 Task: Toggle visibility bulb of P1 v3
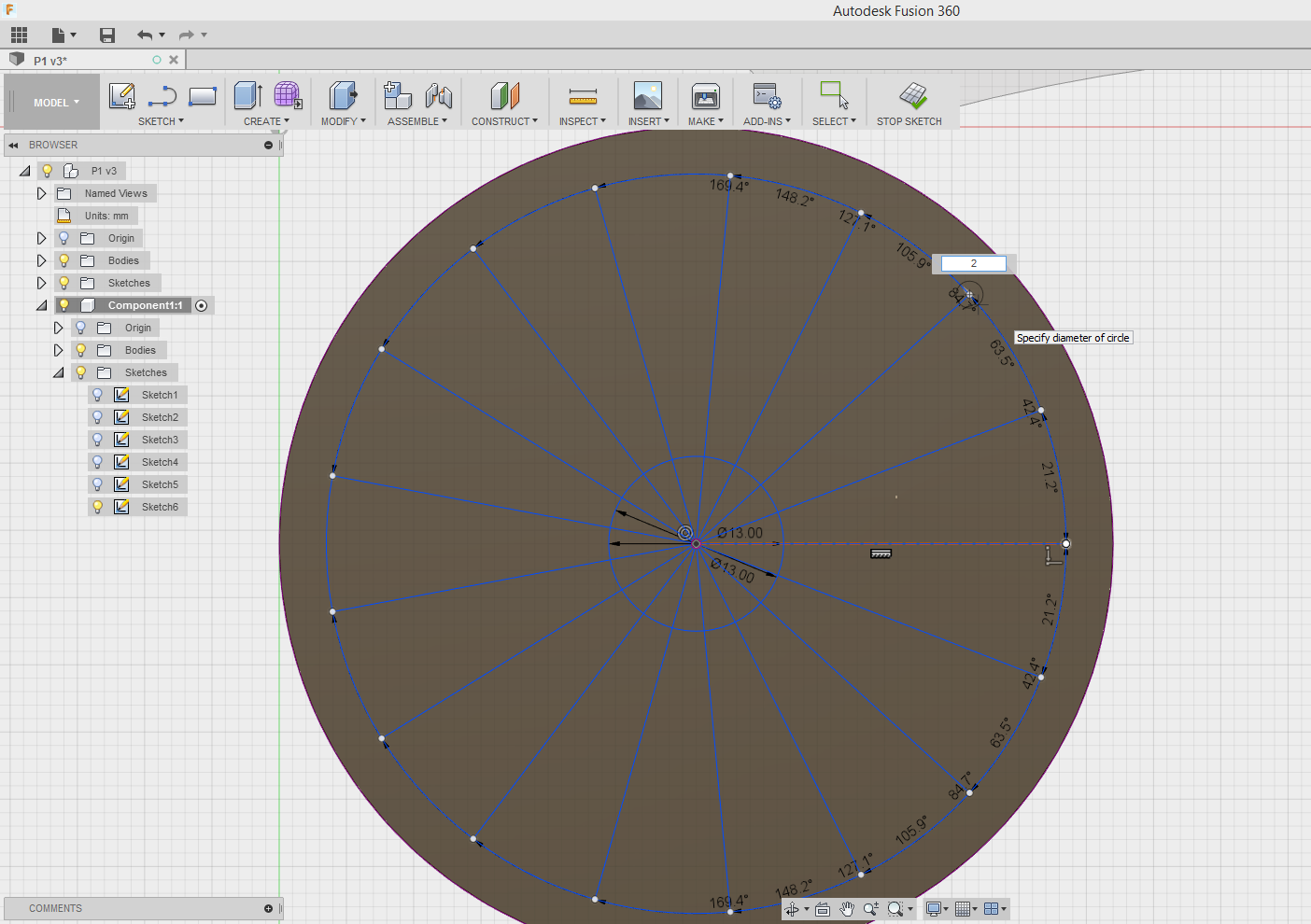48,171
